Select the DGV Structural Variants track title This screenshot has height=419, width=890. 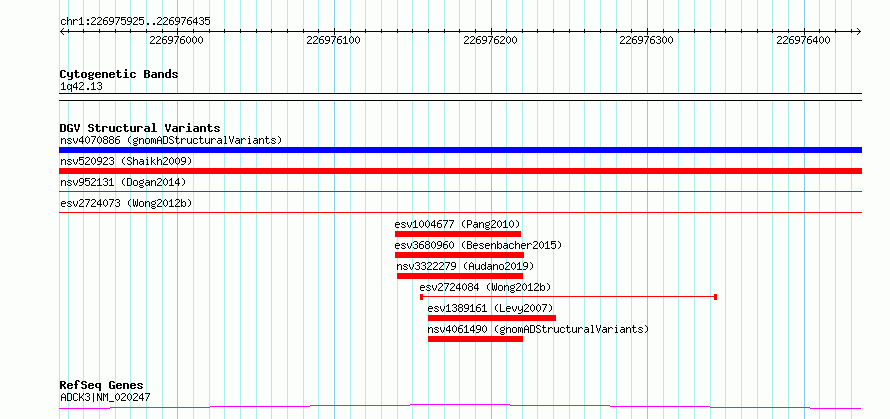tap(140, 128)
